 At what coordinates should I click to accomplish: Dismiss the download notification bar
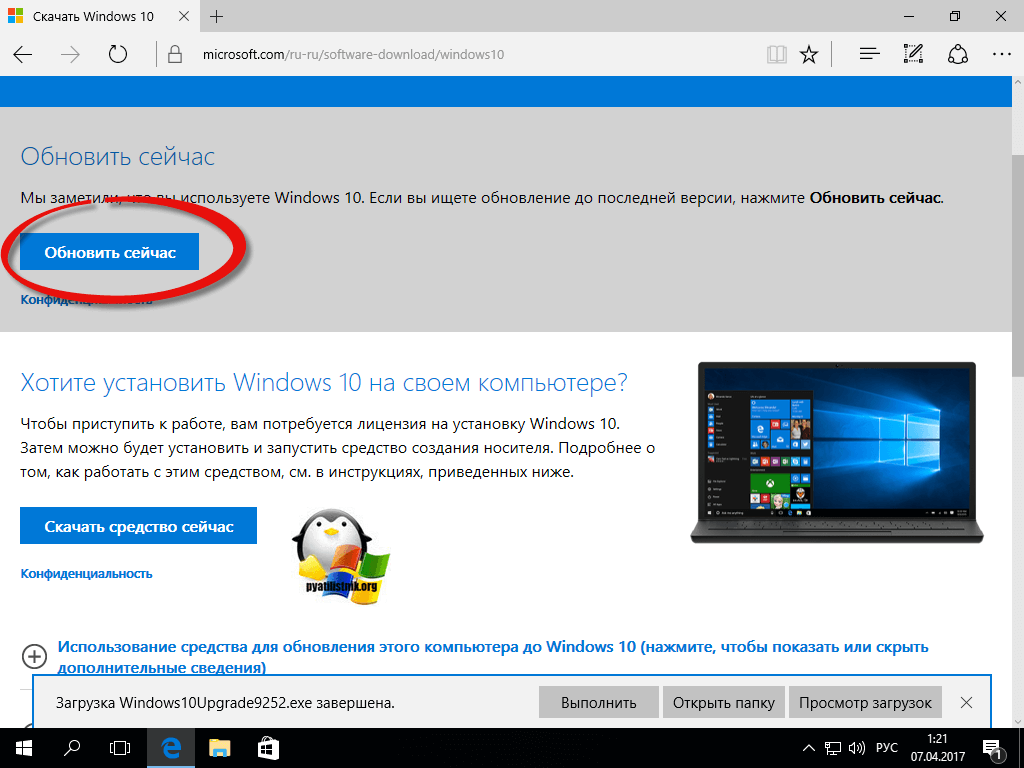[x=967, y=703]
